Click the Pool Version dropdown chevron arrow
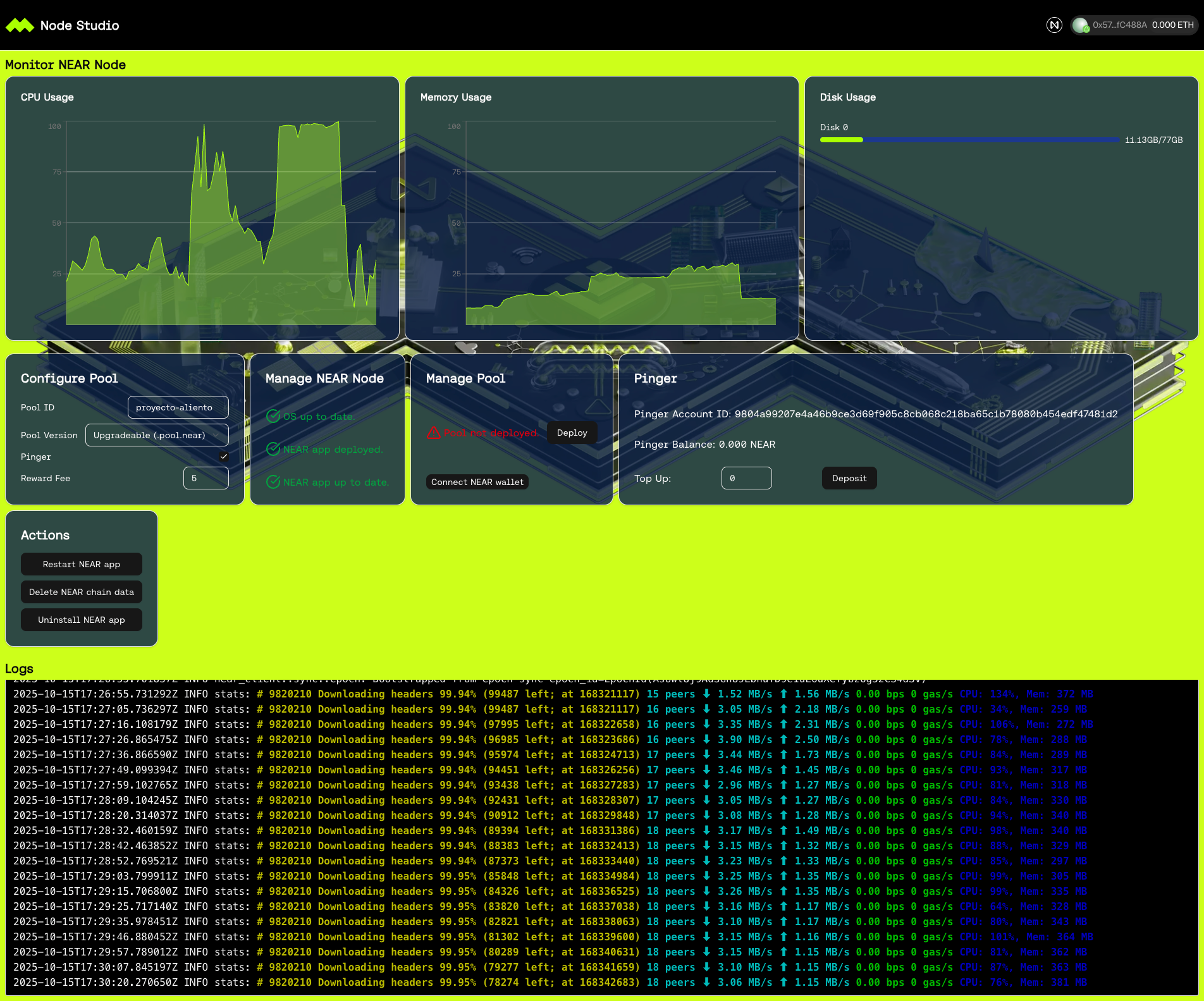Screen dimensions: 1204x1001 point(217,435)
